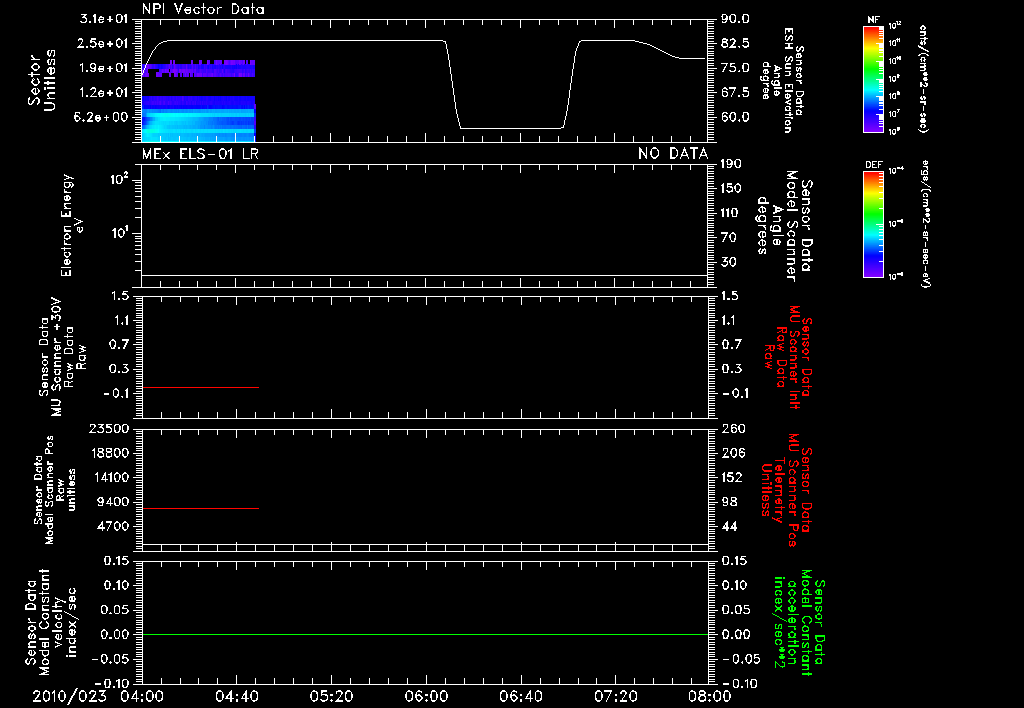Select the "MEx ELS-01 LR" panel title
Screen dimensions: 1024x708
pyautogui.click(x=200, y=154)
